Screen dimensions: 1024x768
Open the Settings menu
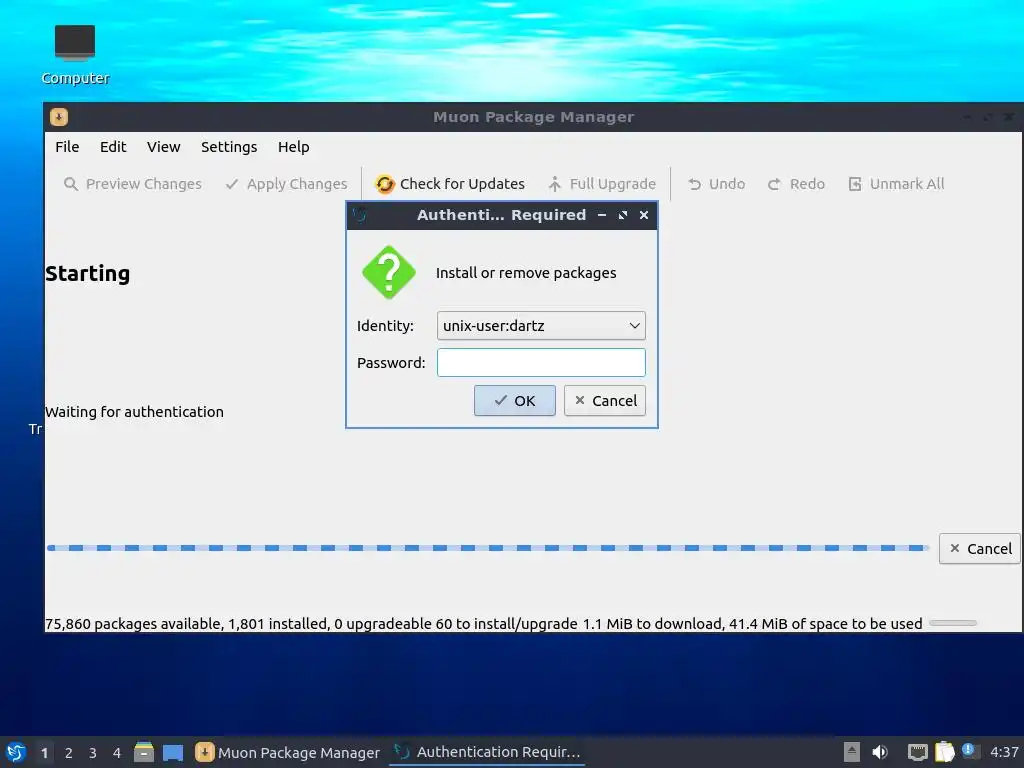[x=229, y=147]
